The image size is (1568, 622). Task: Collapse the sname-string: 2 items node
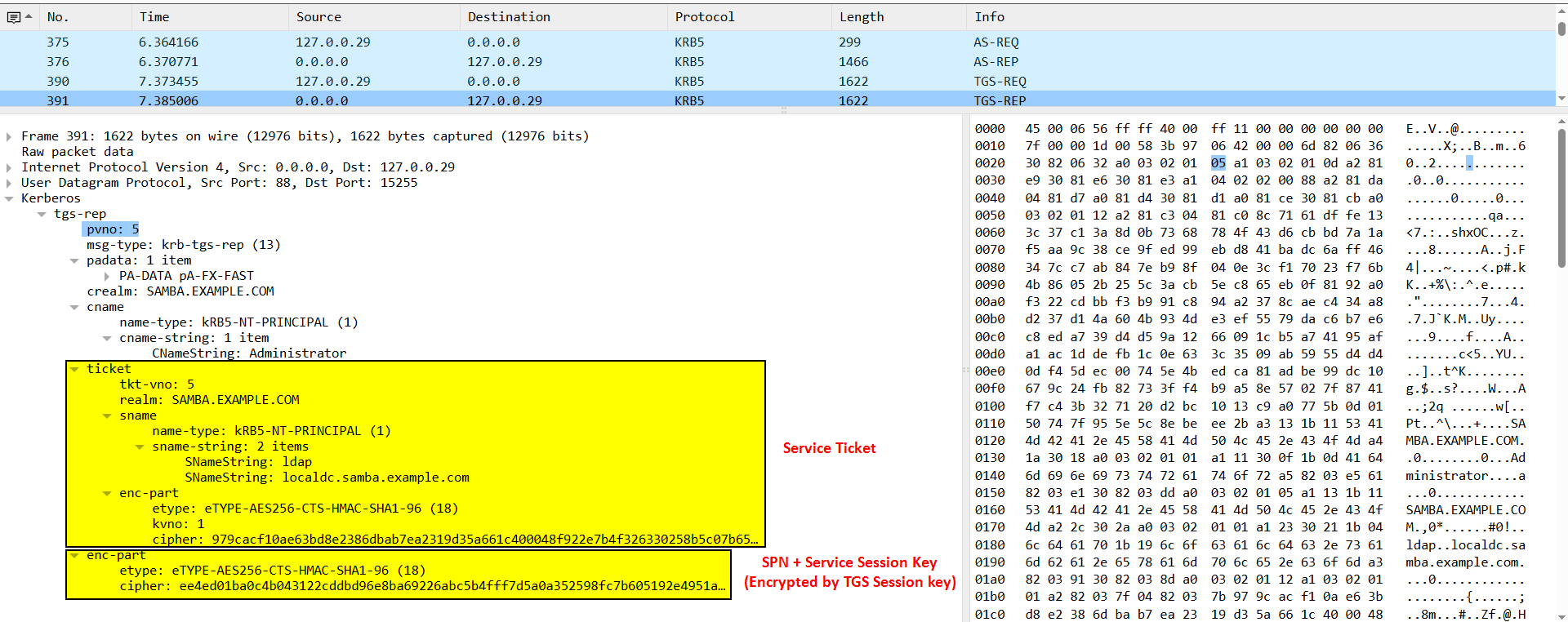tap(140, 447)
